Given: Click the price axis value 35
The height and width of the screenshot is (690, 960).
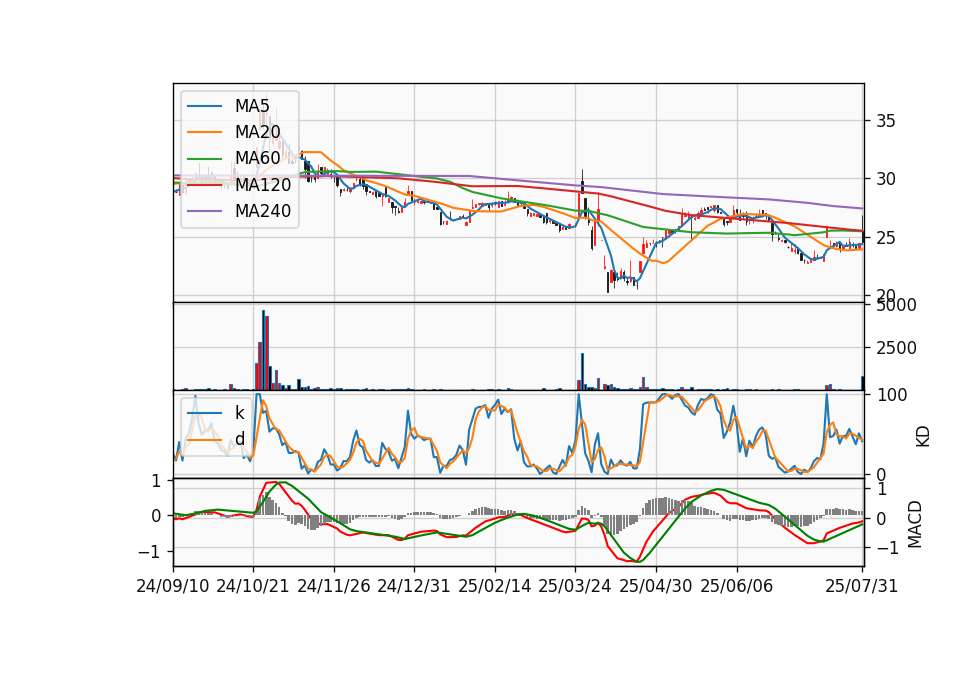Looking at the screenshot, I should pyautogui.click(x=886, y=121).
